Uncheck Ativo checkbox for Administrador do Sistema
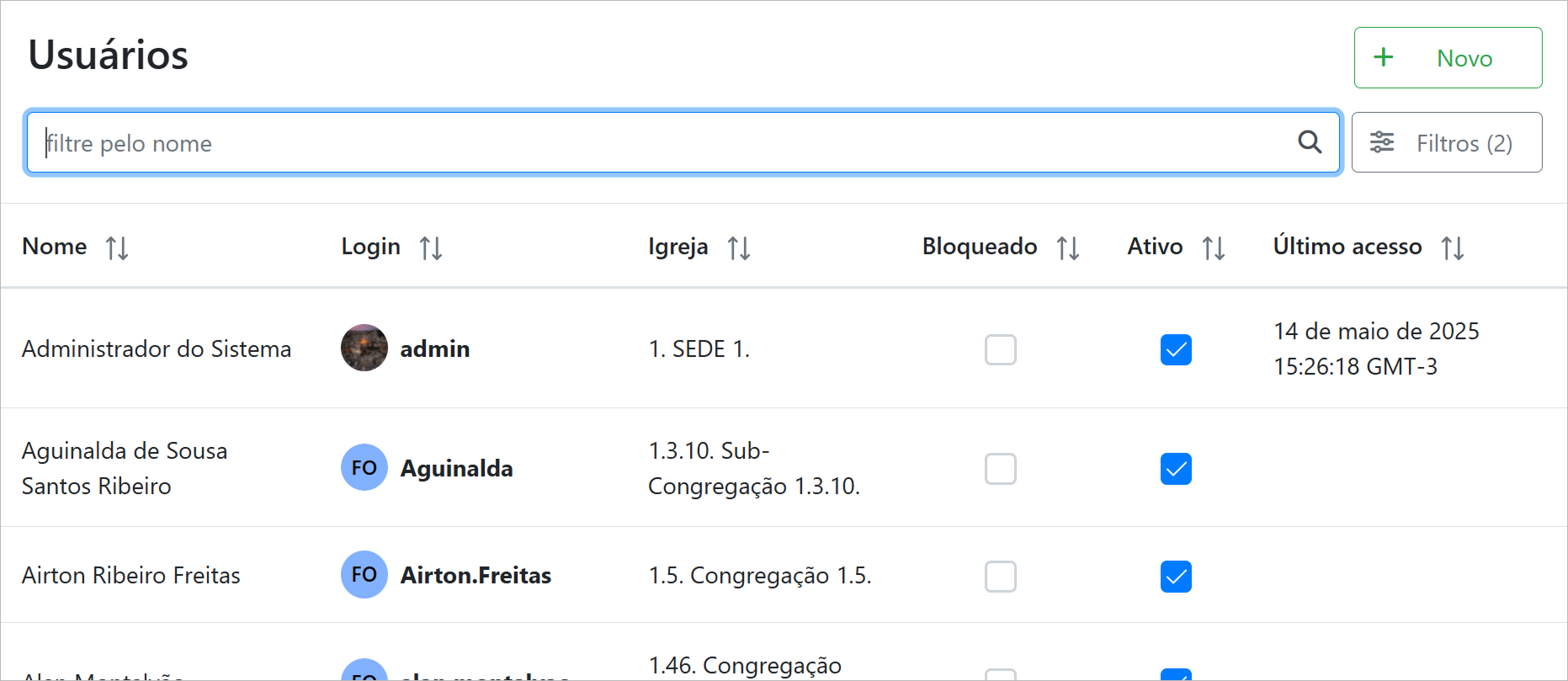Screen dimensions: 1568x681 point(1175,349)
